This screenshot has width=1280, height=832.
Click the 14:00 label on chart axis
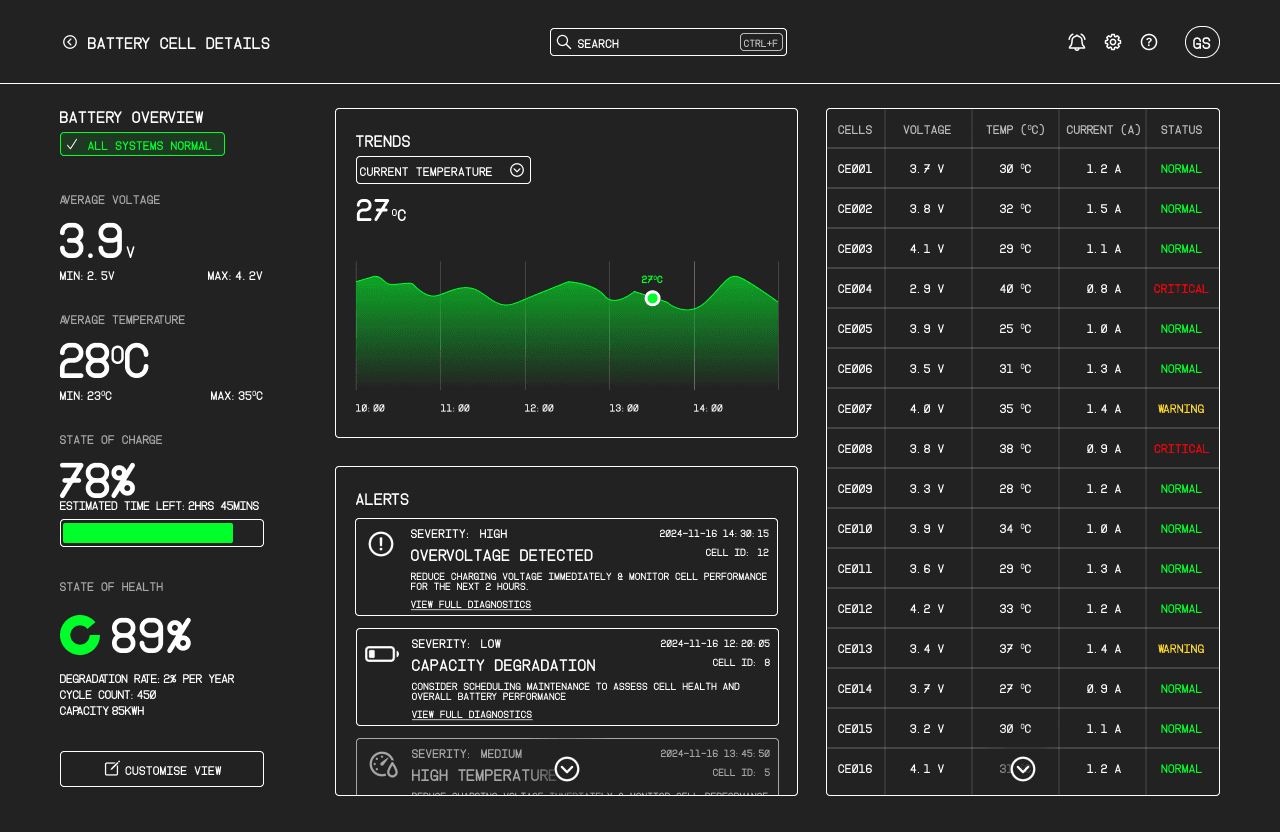point(708,408)
